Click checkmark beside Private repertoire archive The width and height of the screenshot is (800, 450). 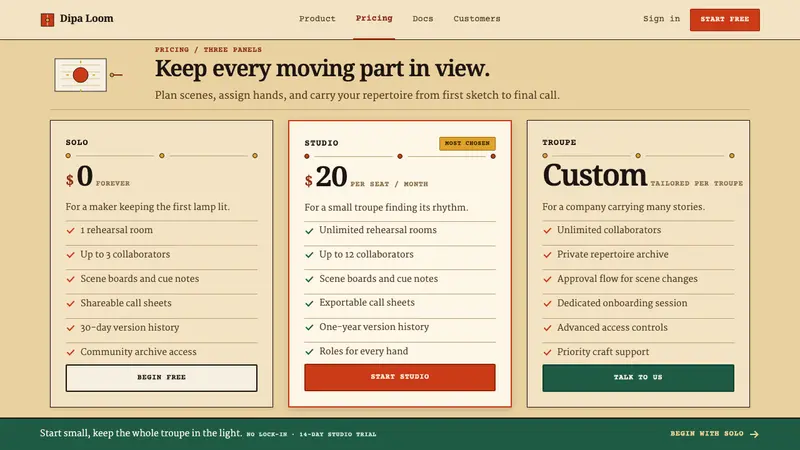click(547, 255)
